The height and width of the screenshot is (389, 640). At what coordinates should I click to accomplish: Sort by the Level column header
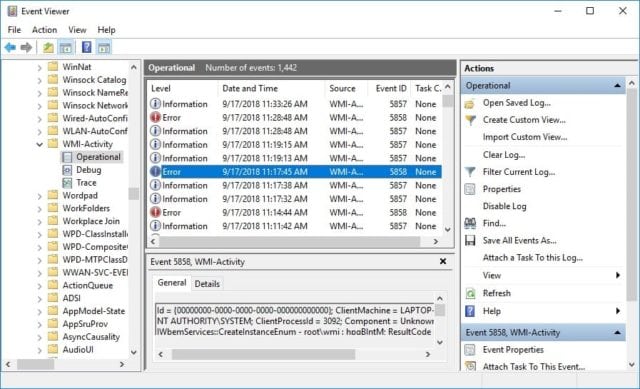click(x=182, y=88)
